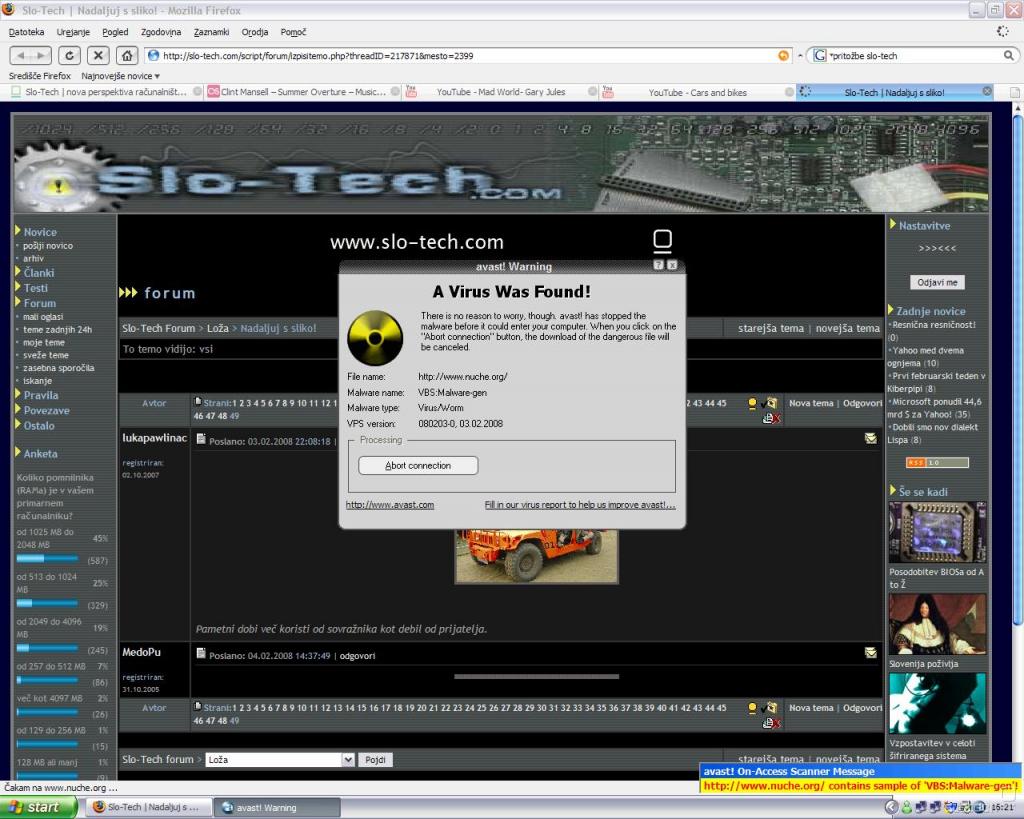1024x819 pixels.
Task: Open the Orodja menu
Action: pyautogui.click(x=255, y=32)
